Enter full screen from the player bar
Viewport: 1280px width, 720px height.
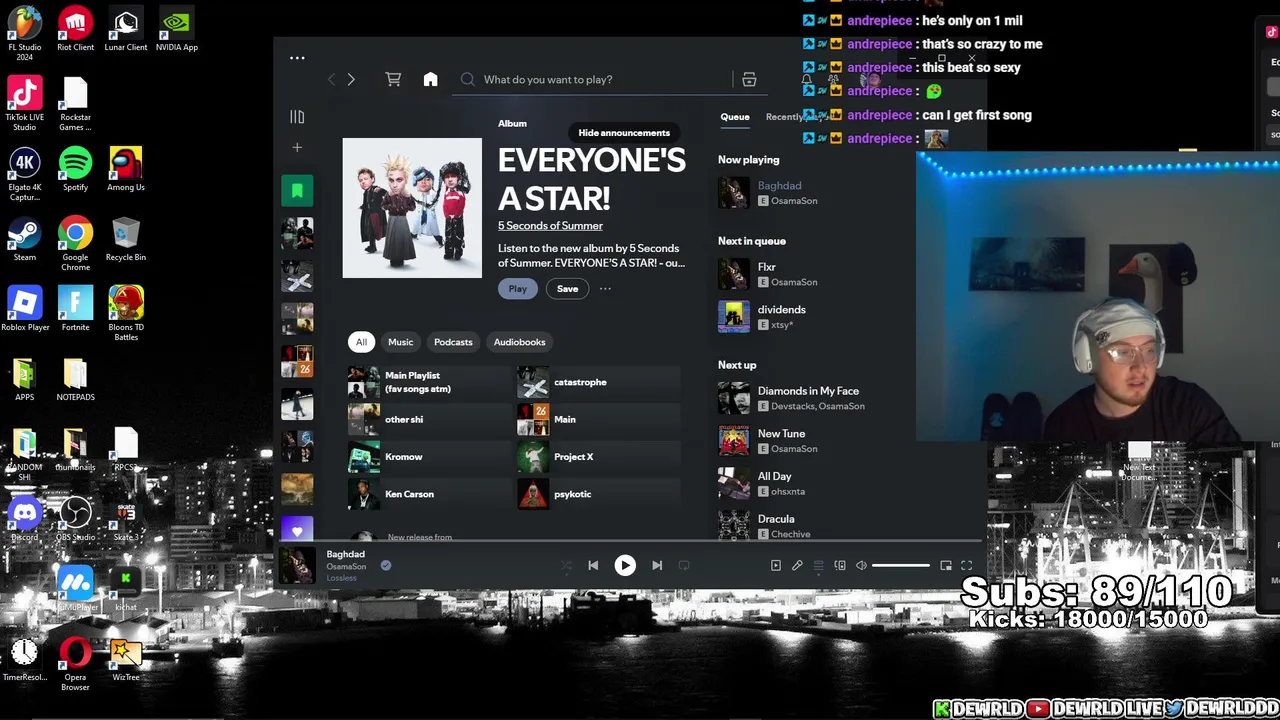pos(967,566)
